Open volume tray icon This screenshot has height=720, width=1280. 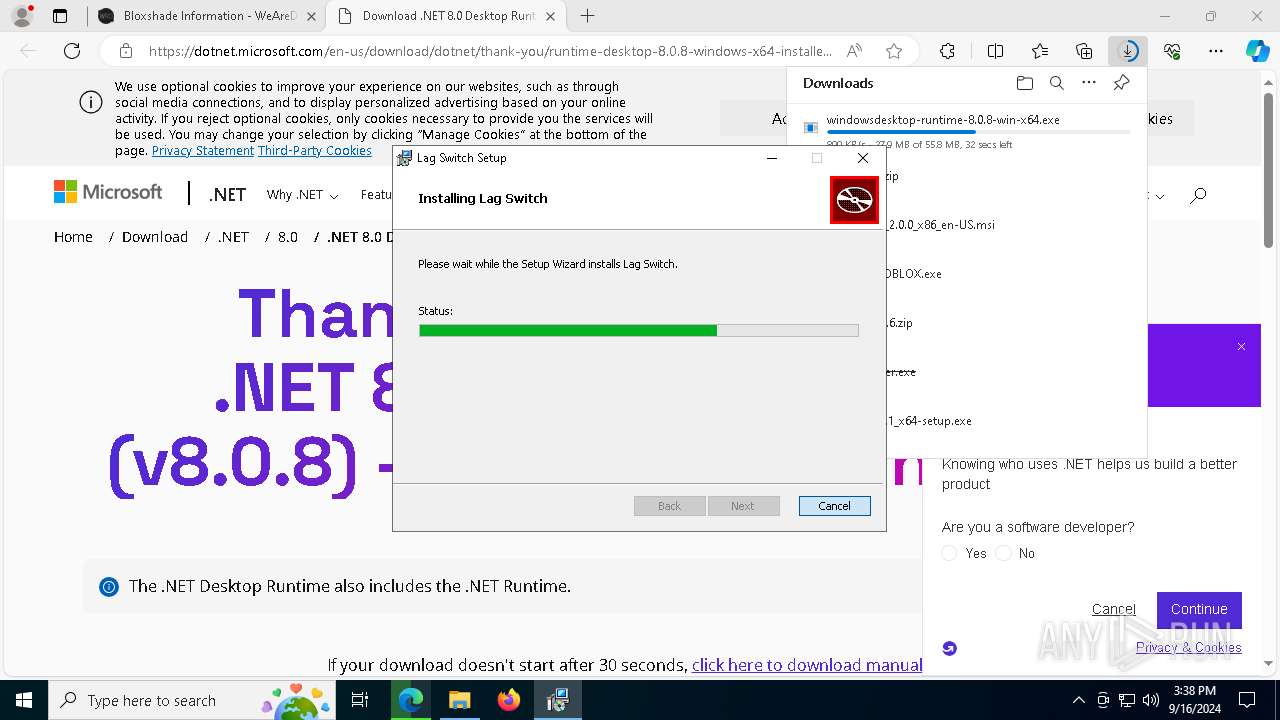tap(1151, 700)
